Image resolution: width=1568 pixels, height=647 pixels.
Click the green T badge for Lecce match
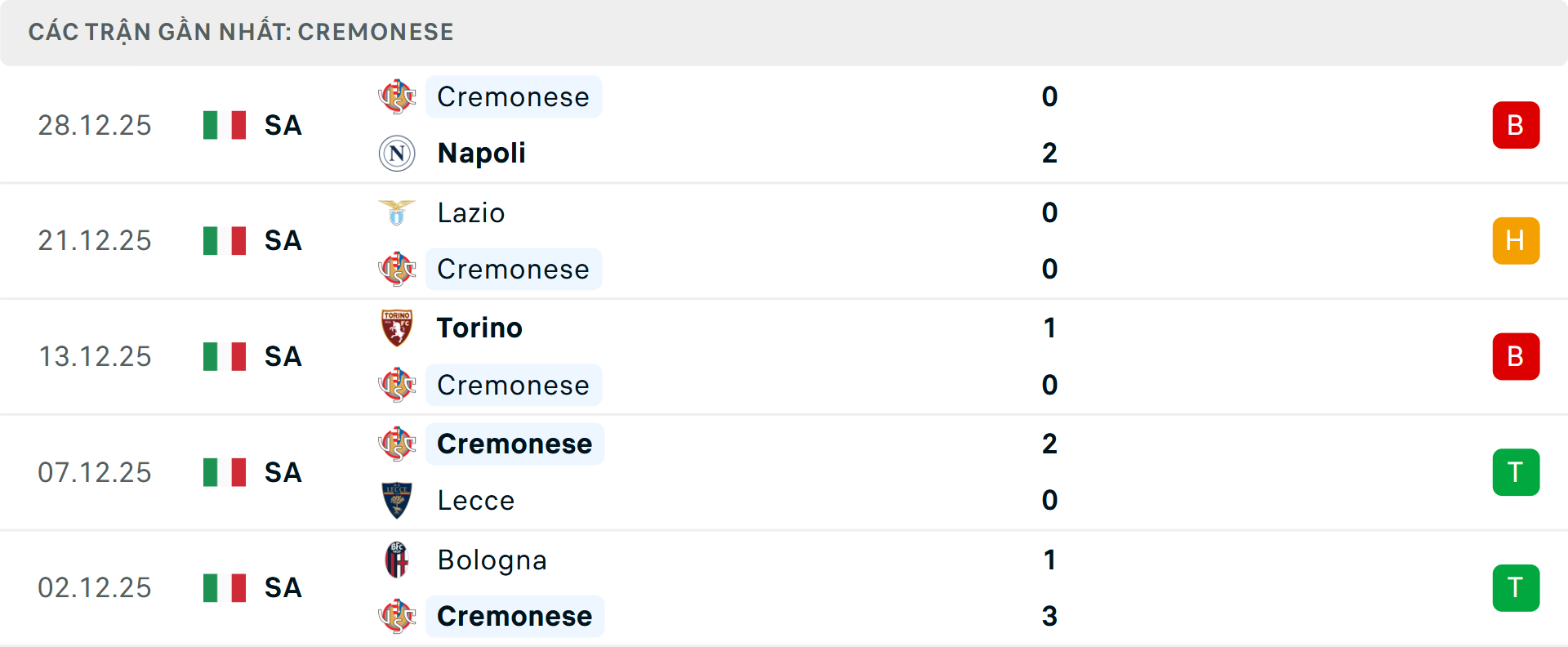coord(1515,472)
